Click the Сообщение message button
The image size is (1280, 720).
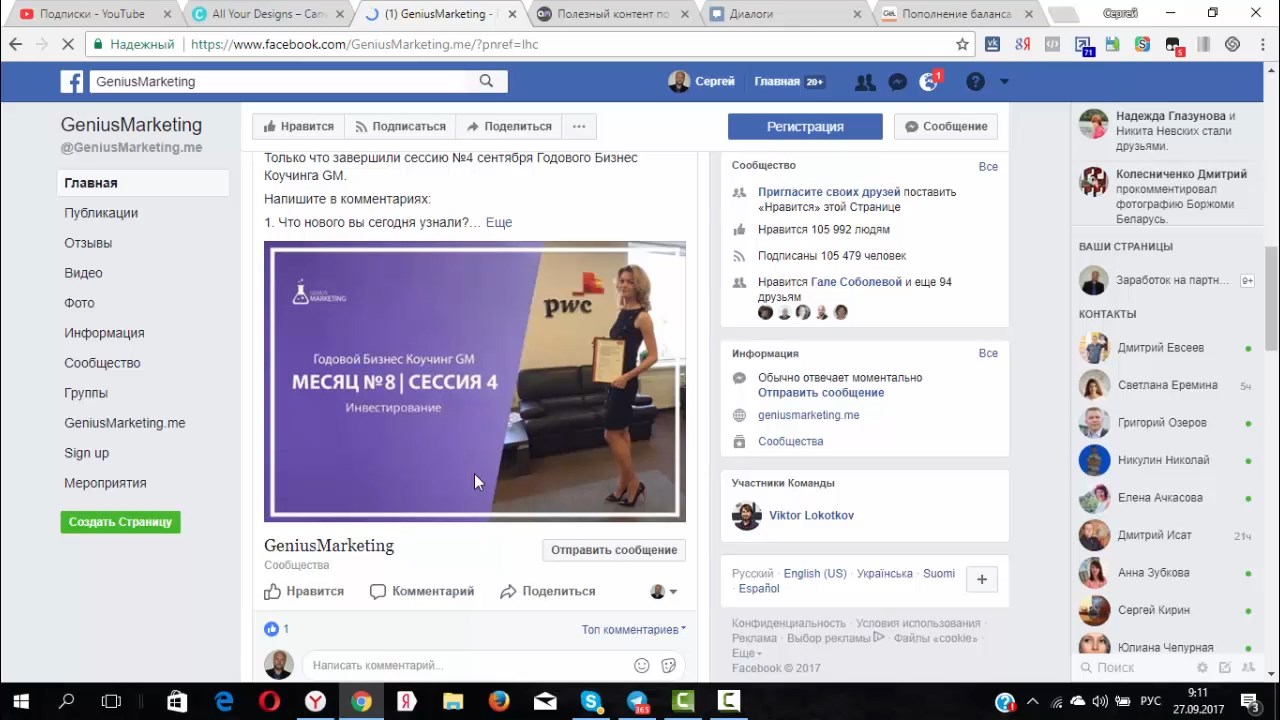pyautogui.click(x=946, y=126)
